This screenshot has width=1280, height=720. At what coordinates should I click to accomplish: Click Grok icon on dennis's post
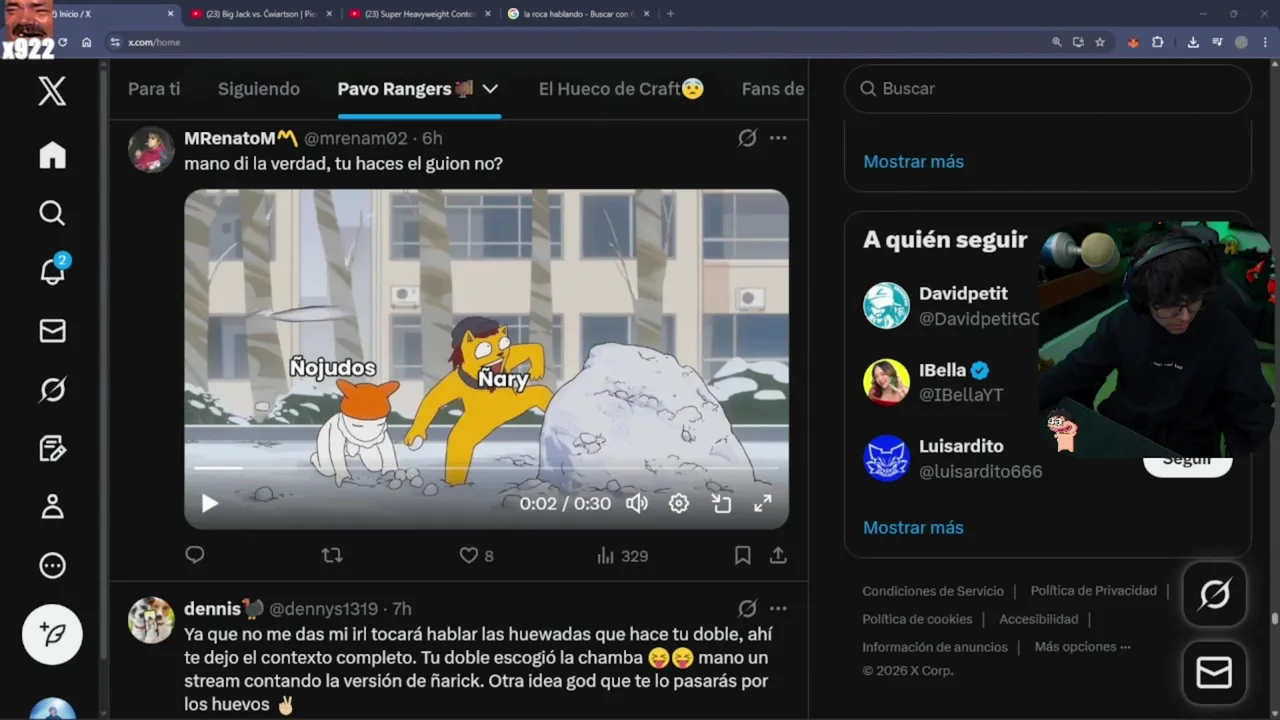coord(747,609)
